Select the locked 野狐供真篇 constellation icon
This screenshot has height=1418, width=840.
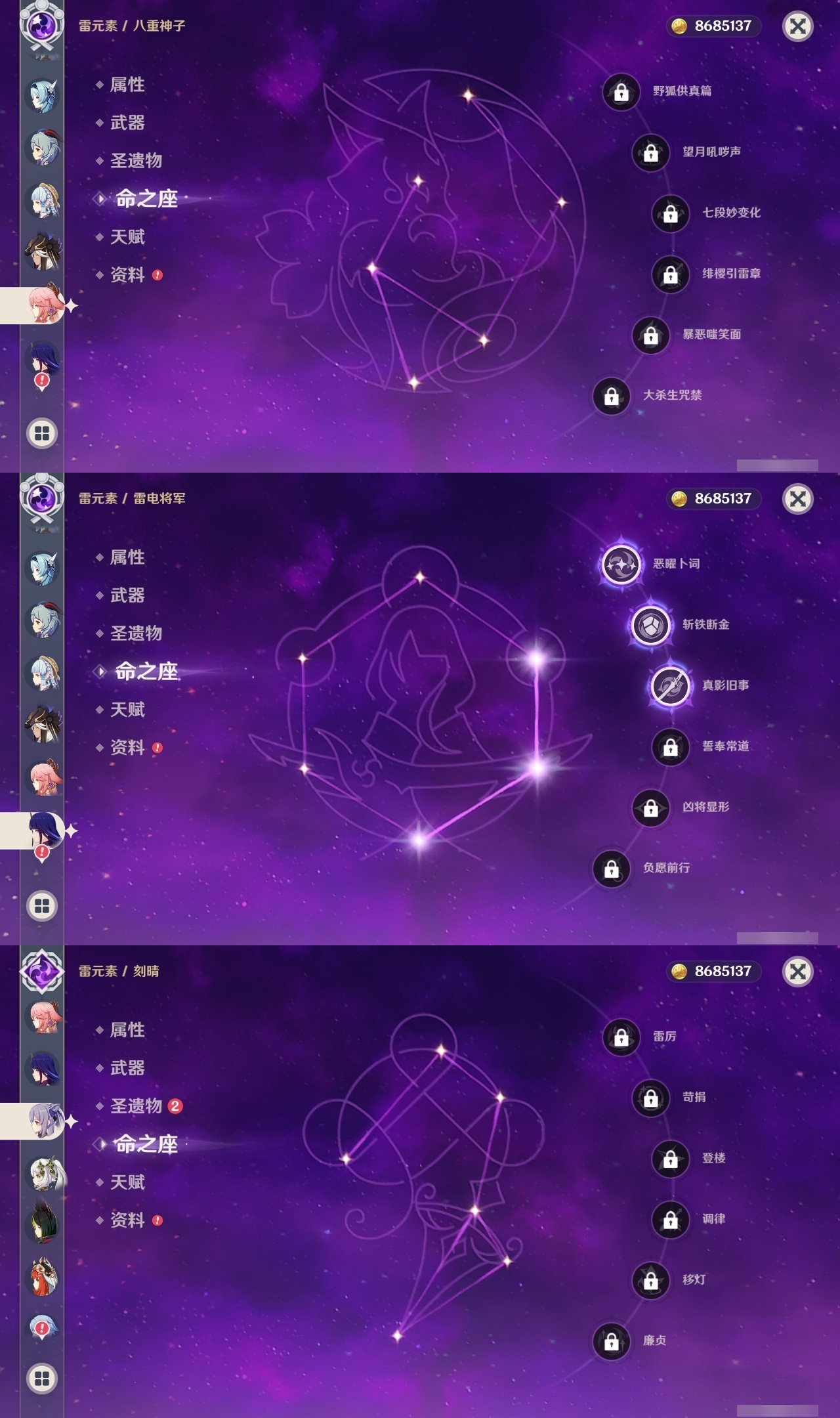coord(621,91)
